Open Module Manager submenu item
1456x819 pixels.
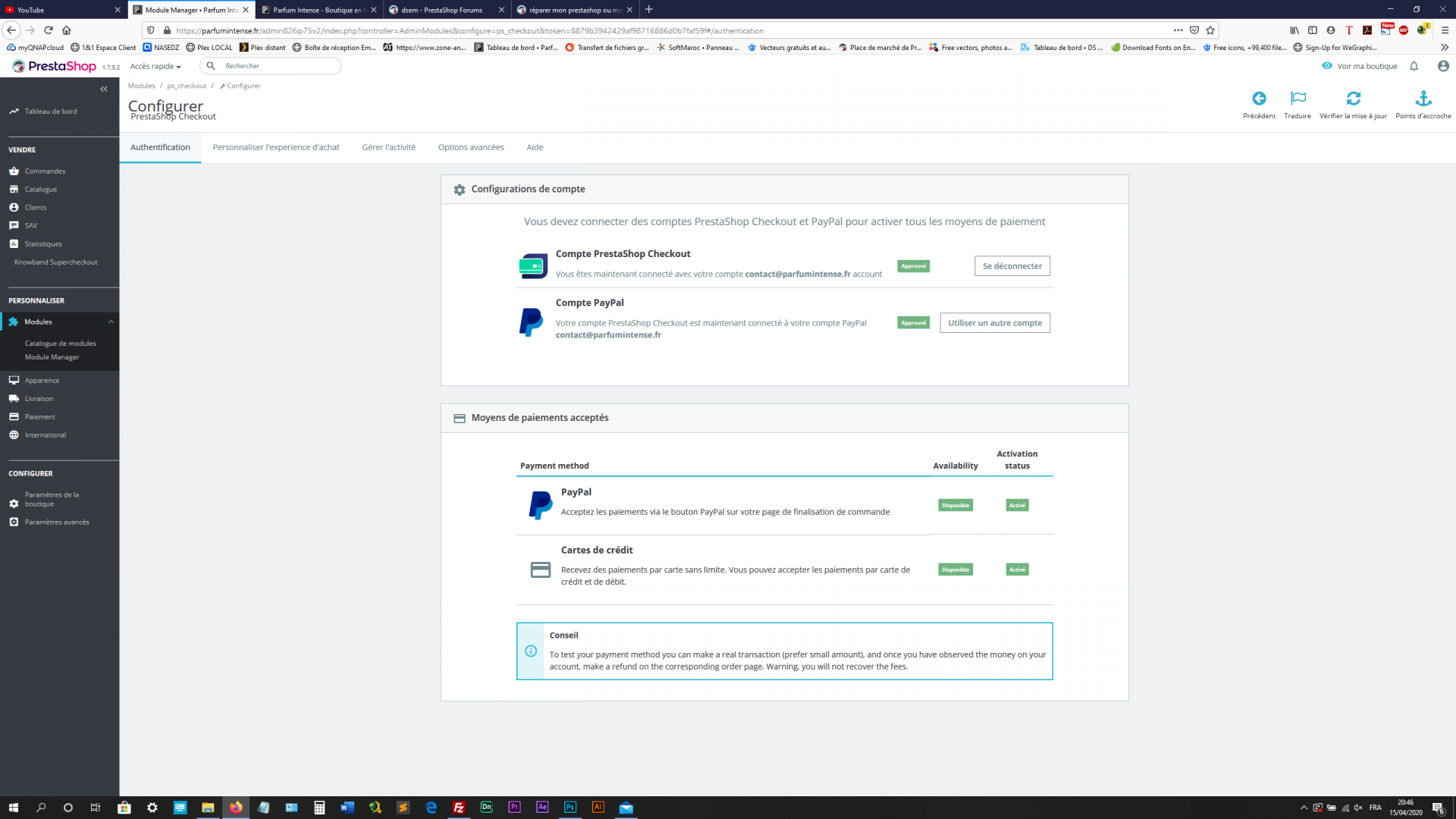(52, 357)
